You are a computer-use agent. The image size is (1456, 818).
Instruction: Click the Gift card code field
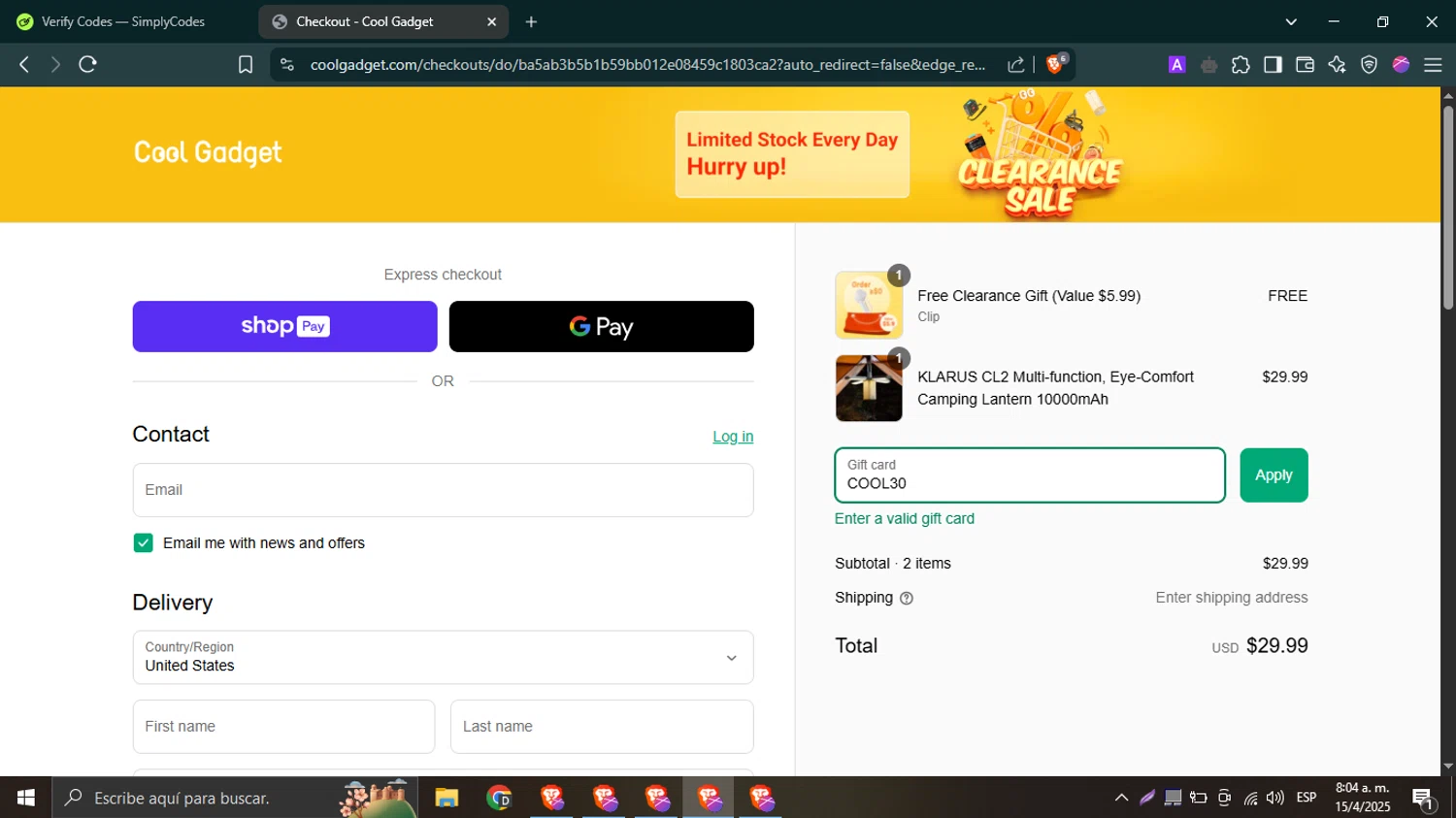pyautogui.click(x=1030, y=475)
